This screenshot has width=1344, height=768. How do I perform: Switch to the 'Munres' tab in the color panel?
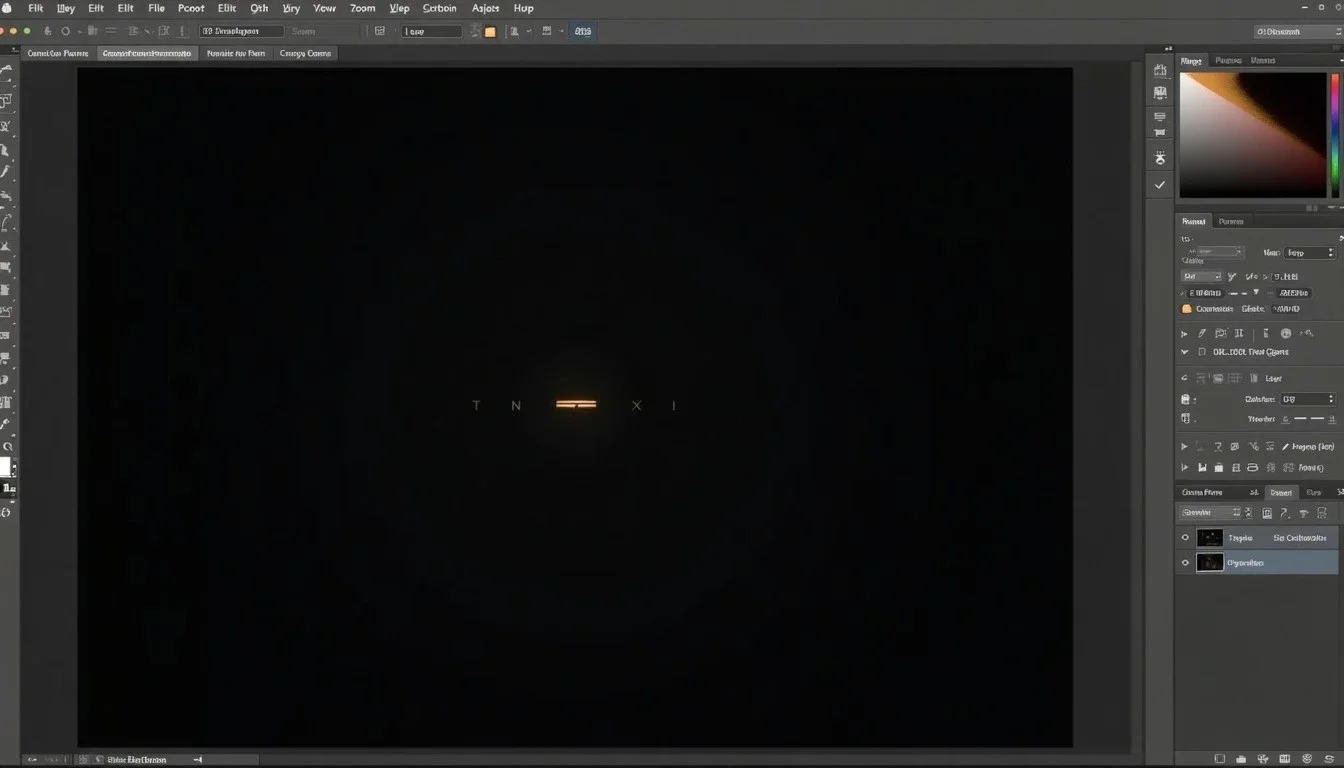1263,60
